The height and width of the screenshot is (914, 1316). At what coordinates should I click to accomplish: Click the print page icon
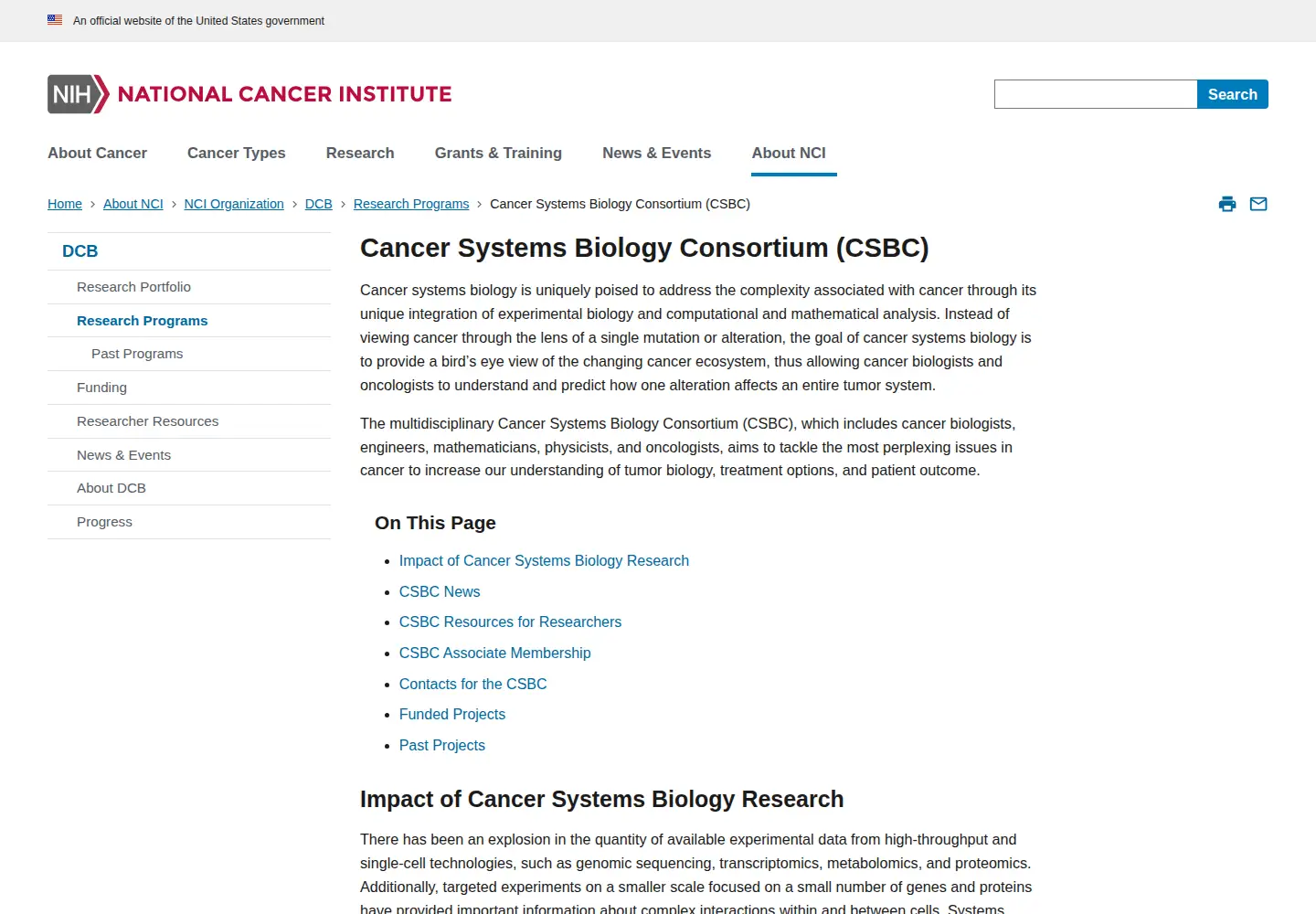point(1227,204)
